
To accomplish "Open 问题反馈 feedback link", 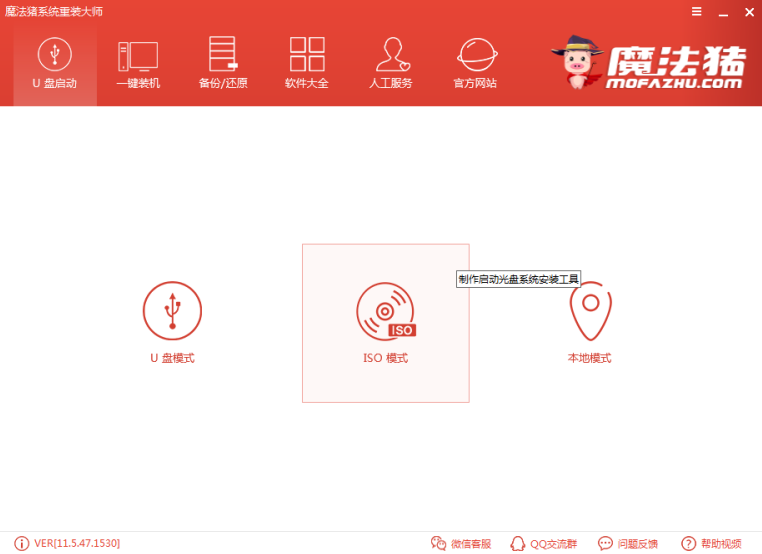I will pyautogui.click(x=627, y=543).
